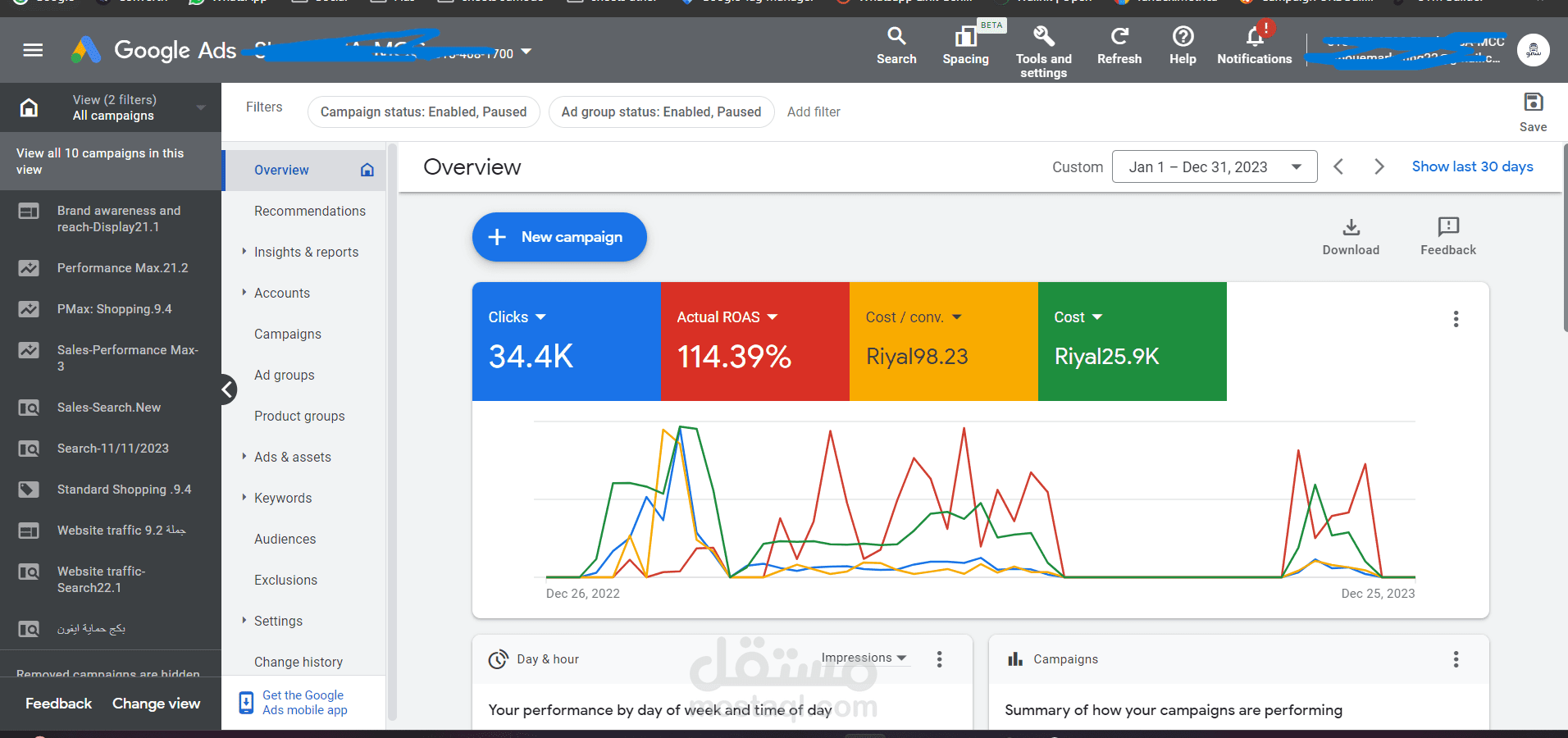Image resolution: width=1568 pixels, height=738 pixels.
Task: Open the account selector dropdown arrow
Action: point(526,52)
